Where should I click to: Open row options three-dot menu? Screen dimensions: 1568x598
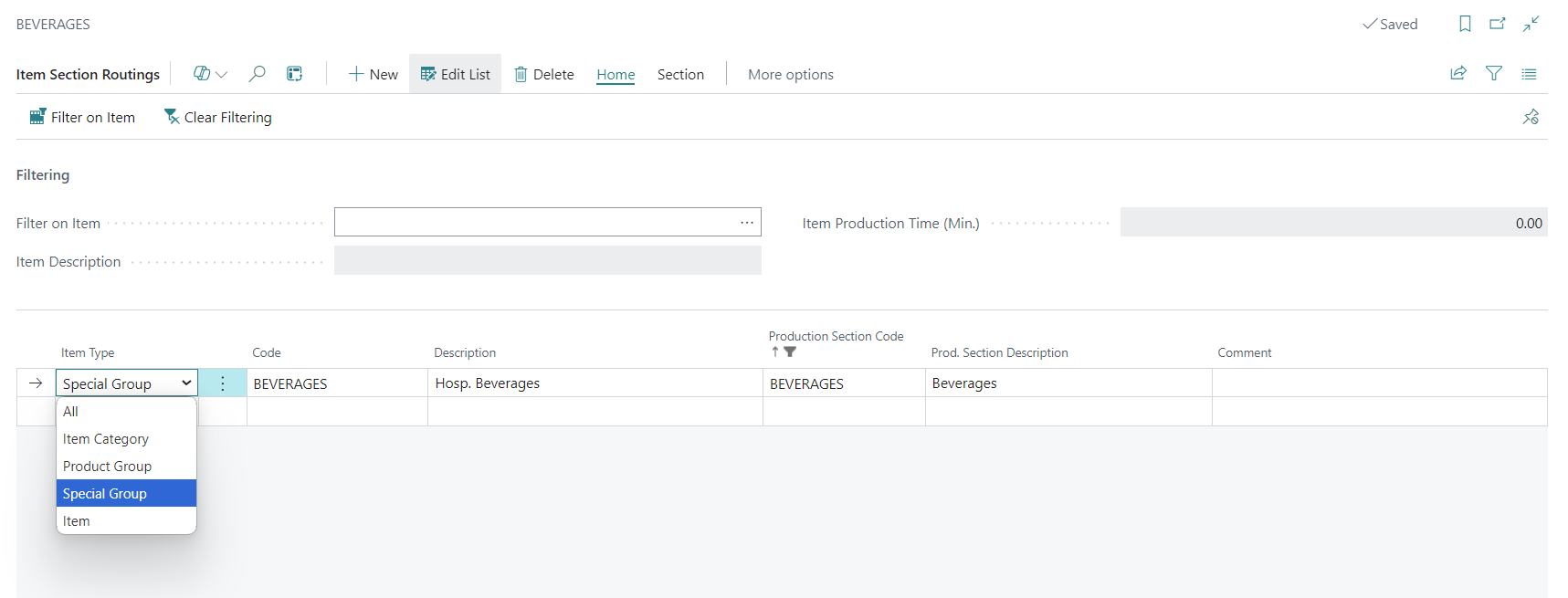[222, 383]
